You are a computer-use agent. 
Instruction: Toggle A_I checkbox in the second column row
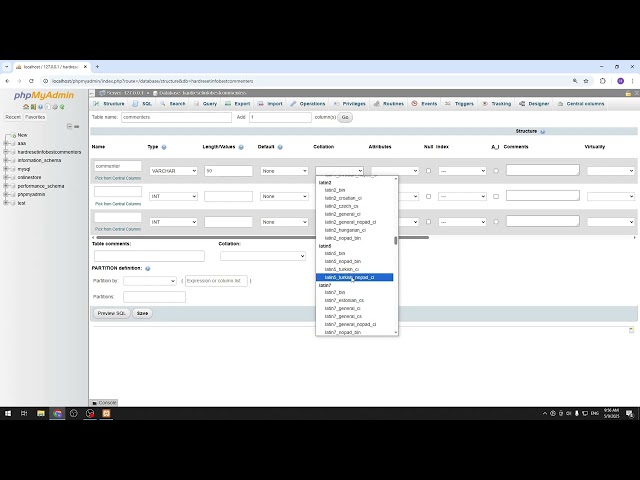coord(496,196)
